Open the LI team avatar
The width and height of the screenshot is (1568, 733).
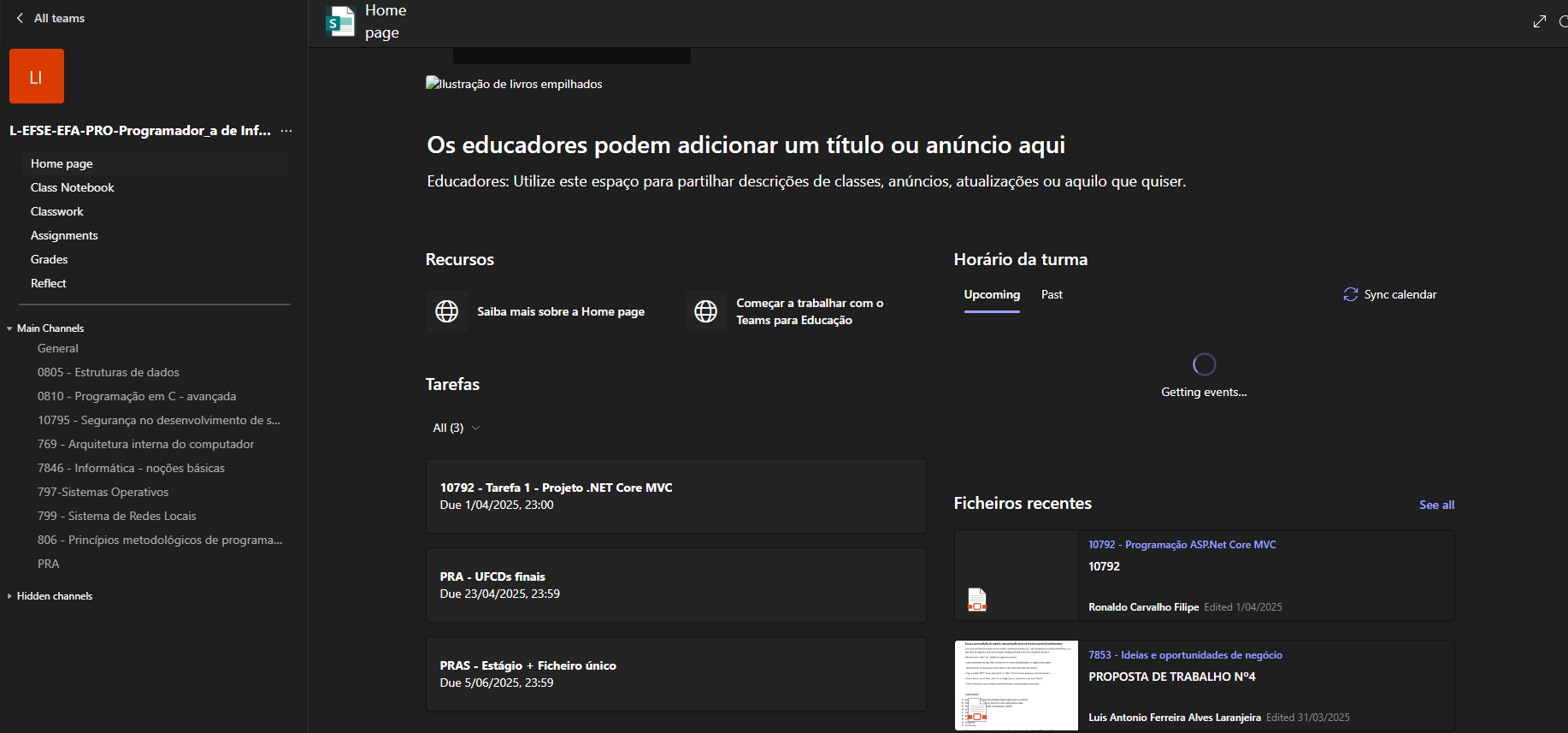point(37,76)
